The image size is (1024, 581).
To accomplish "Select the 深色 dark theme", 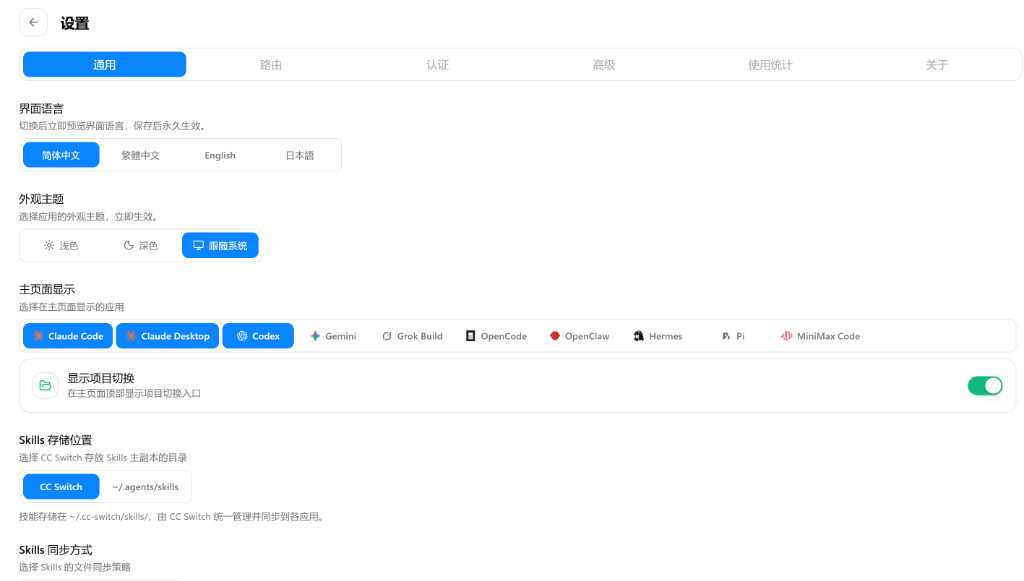I will click(140, 245).
